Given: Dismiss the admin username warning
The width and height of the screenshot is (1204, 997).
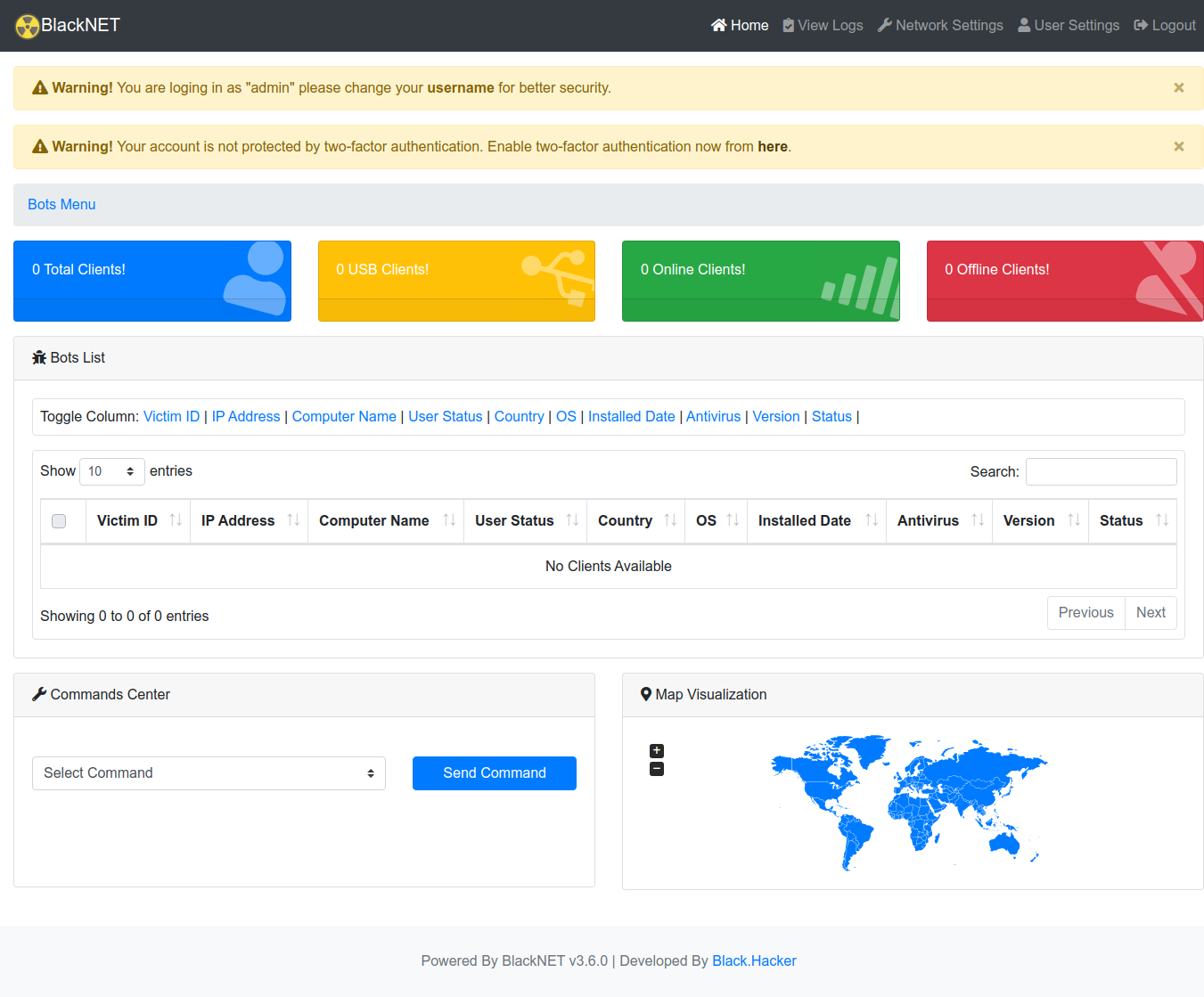Looking at the screenshot, I should tap(1178, 87).
